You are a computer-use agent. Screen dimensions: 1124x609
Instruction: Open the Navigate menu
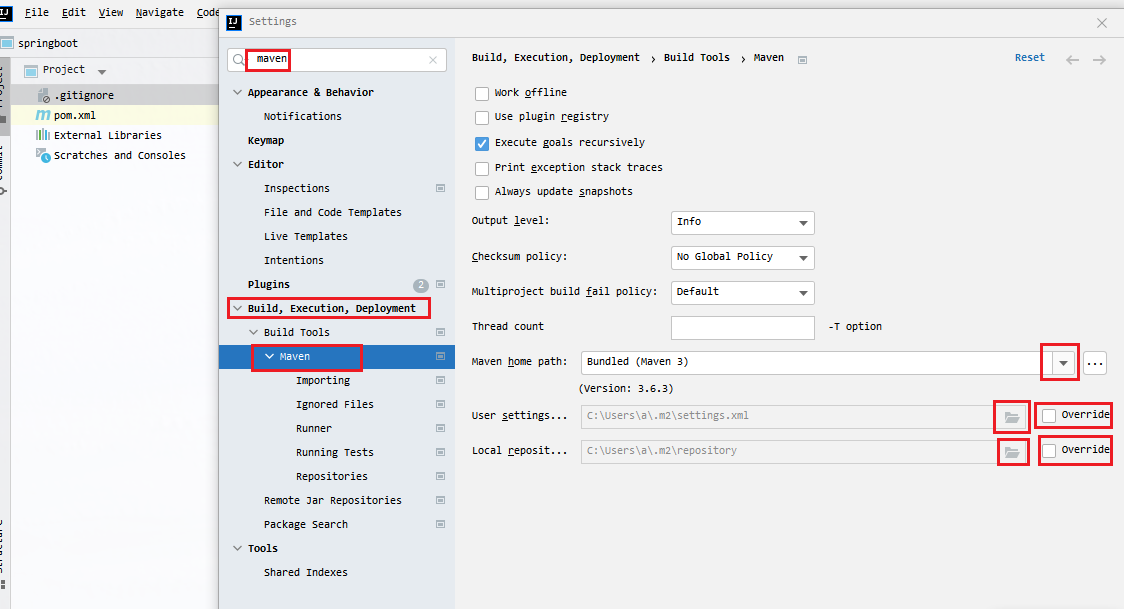coord(159,12)
